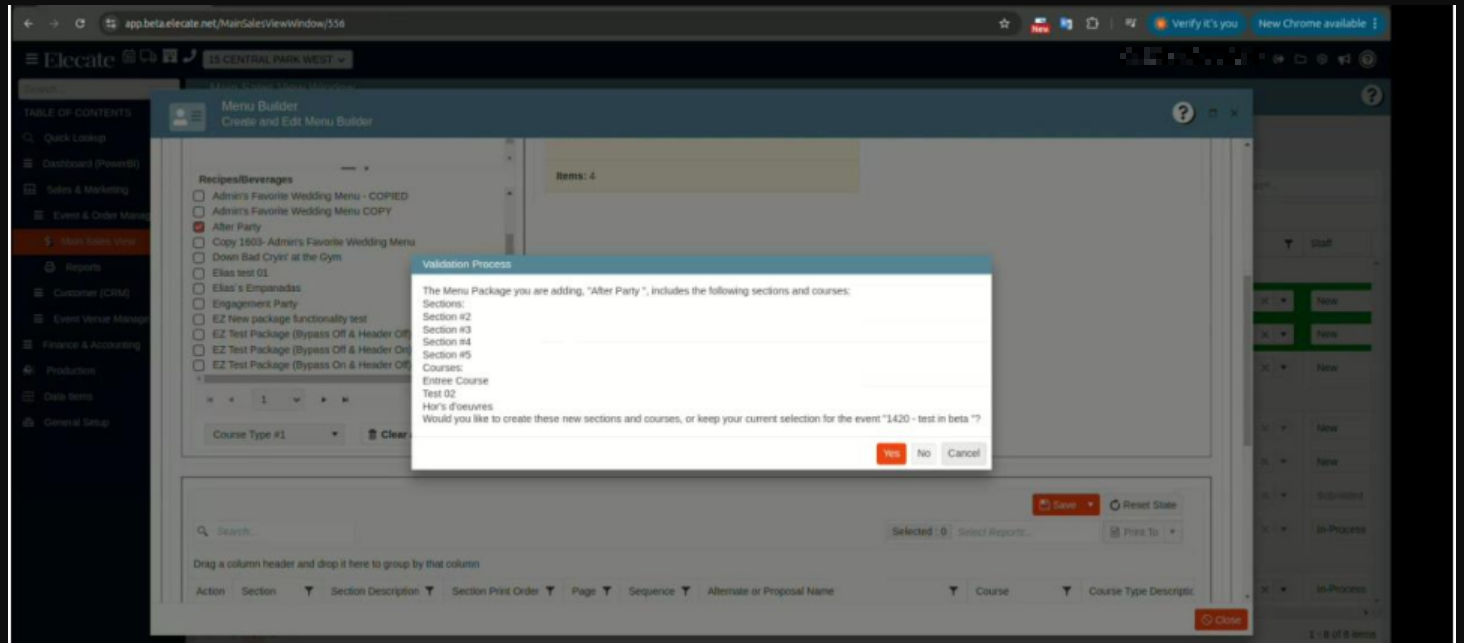Cancel the Validation Process dialog
Screen dimensions: 1464x643
pyautogui.click(x=963, y=454)
